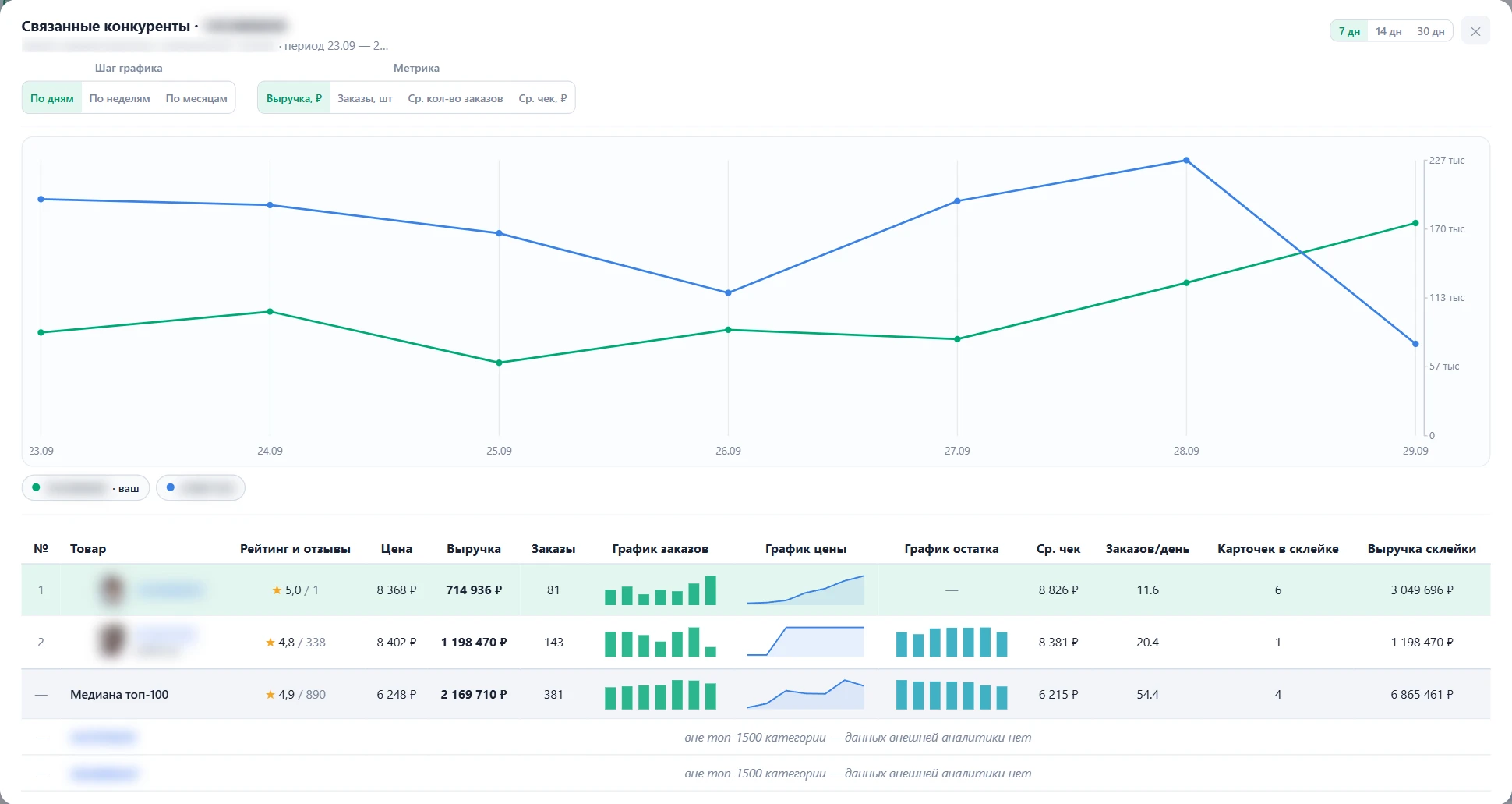Switch period to 14 дн

tap(1388, 31)
